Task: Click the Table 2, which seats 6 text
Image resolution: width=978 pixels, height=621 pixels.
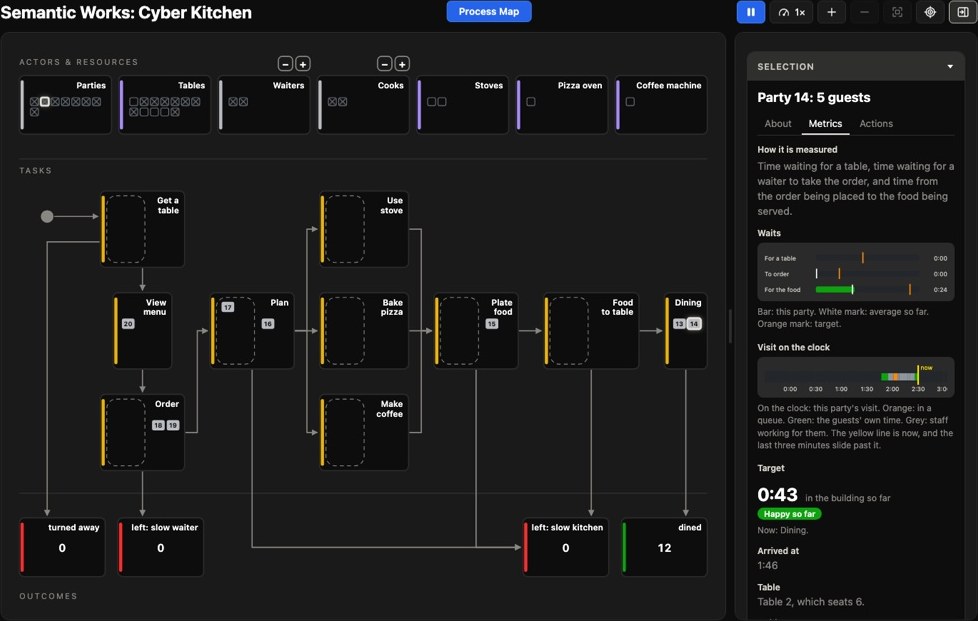Action: point(810,602)
